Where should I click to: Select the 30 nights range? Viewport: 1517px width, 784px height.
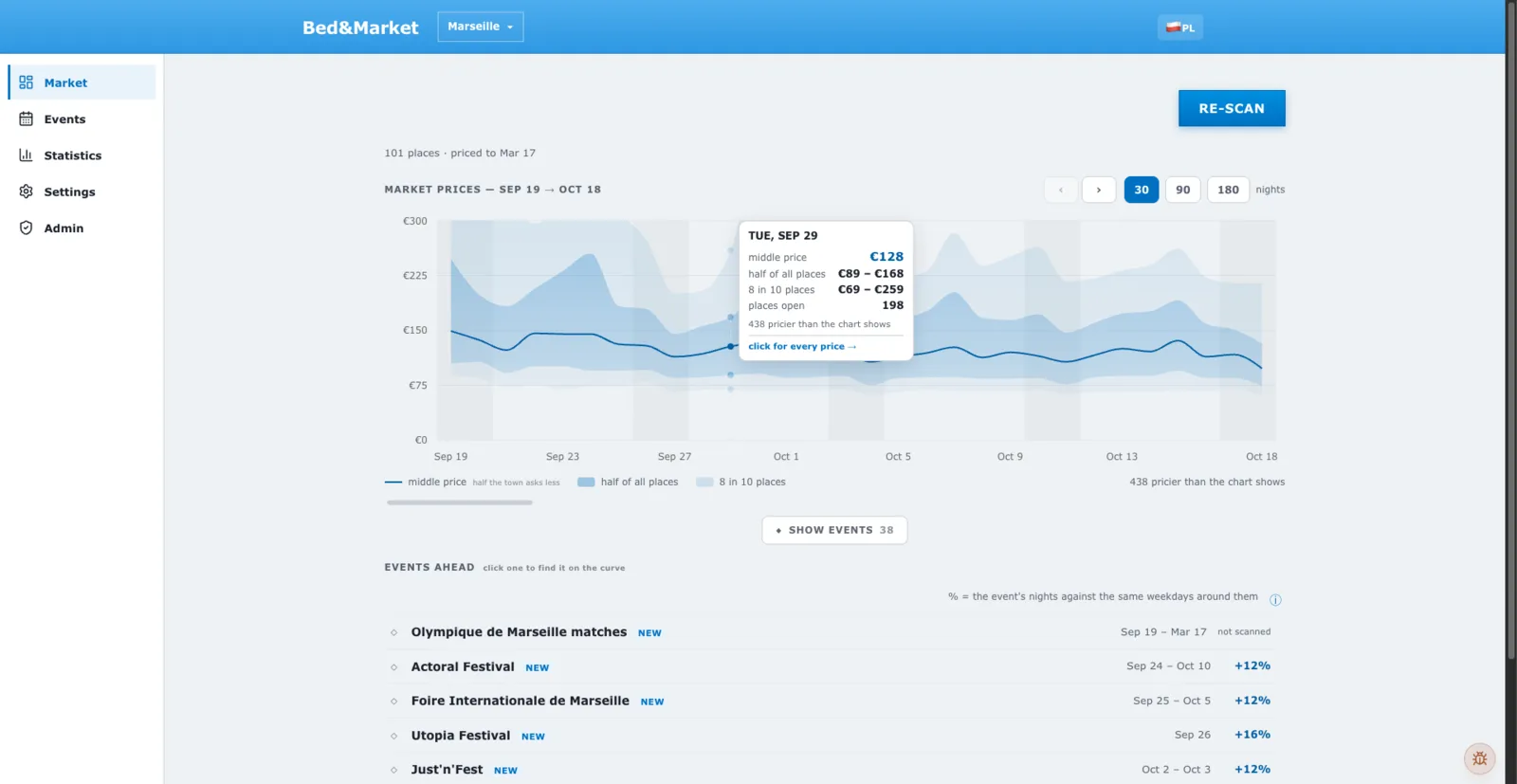[x=1142, y=190]
